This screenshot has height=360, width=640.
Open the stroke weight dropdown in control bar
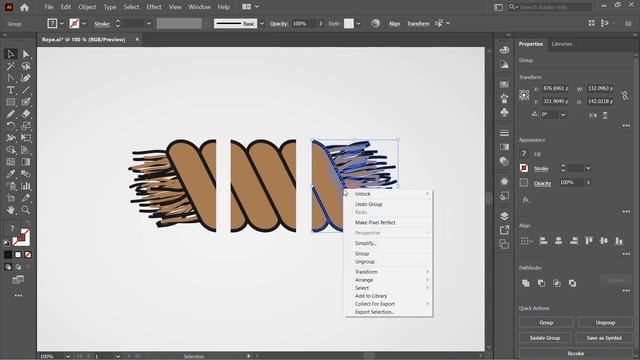tap(149, 24)
